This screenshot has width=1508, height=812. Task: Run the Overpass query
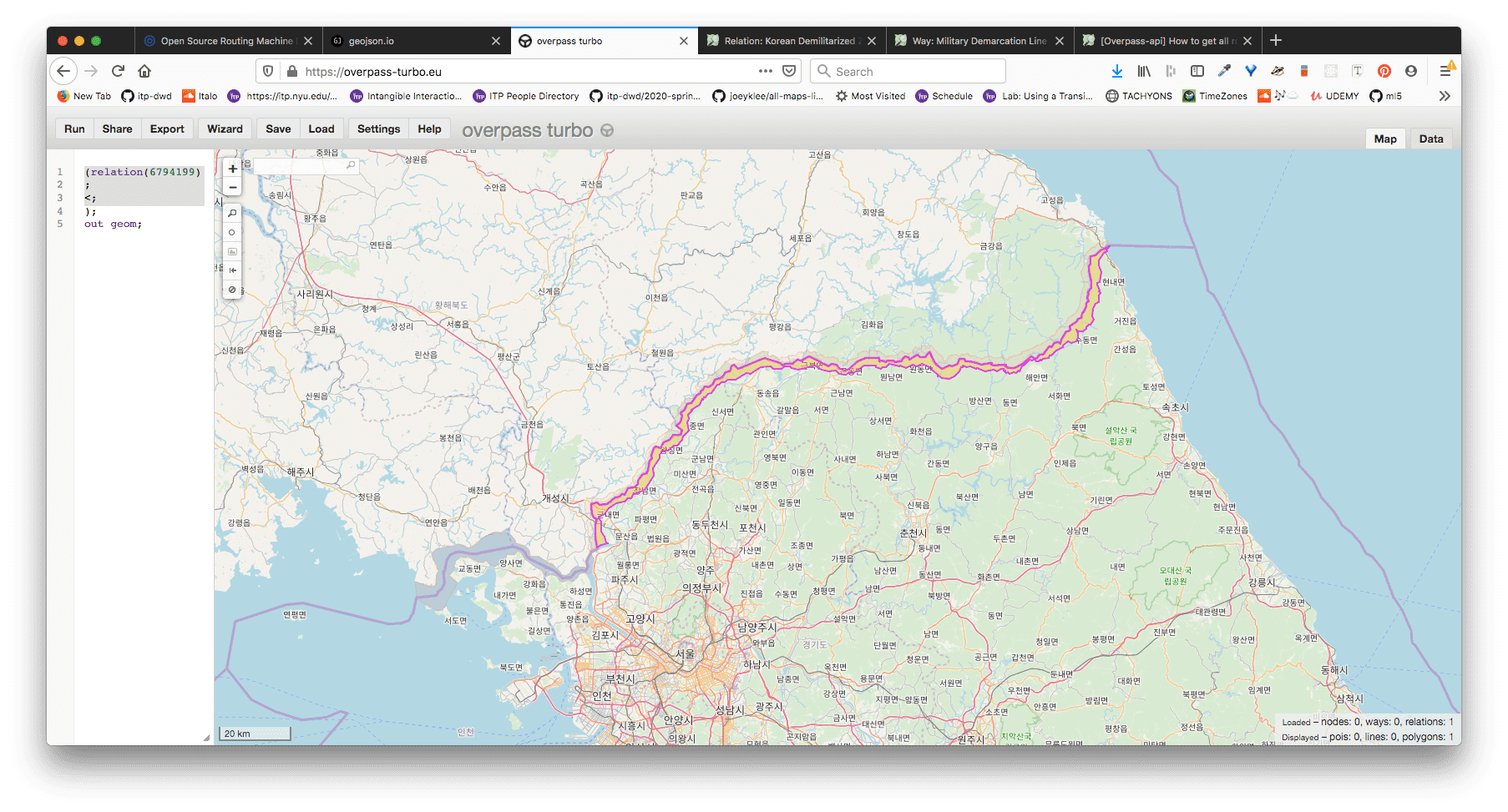pos(74,129)
